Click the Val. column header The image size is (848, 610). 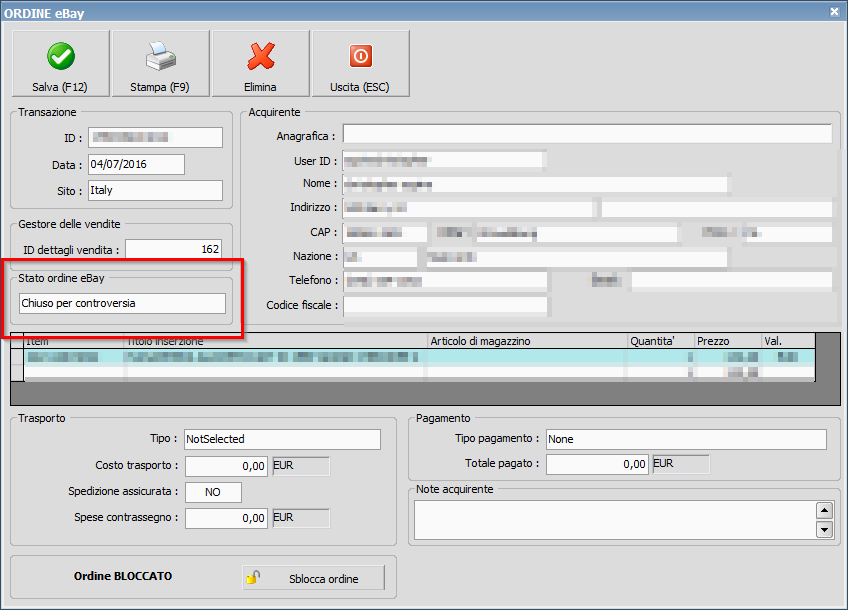(x=789, y=341)
